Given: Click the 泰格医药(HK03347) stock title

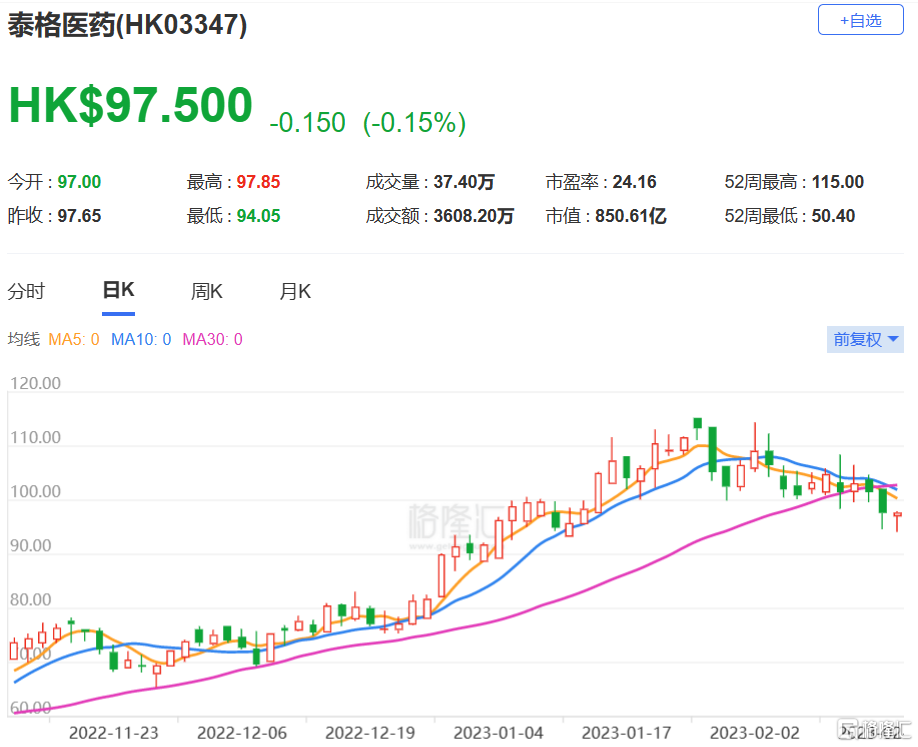Looking at the screenshot, I should (x=127, y=25).
